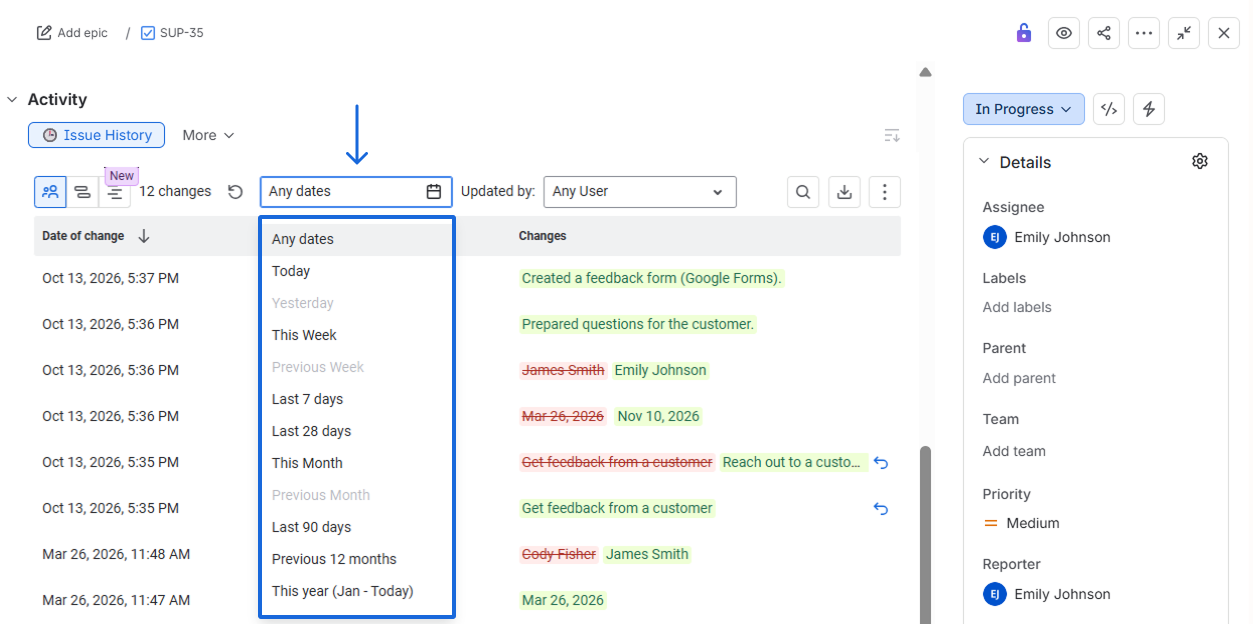The width and height of the screenshot is (1253, 624).
Task: Click the activity sort order icon
Action: pyautogui.click(x=892, y=135)
